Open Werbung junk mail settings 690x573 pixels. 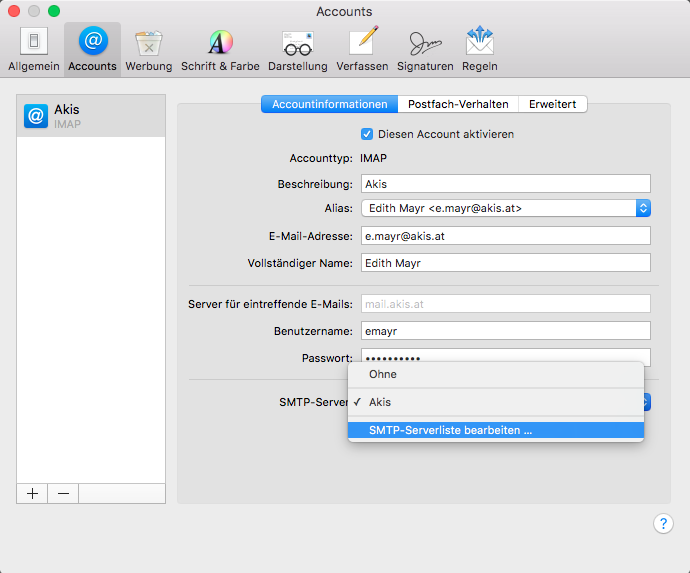tap(148, 50)
